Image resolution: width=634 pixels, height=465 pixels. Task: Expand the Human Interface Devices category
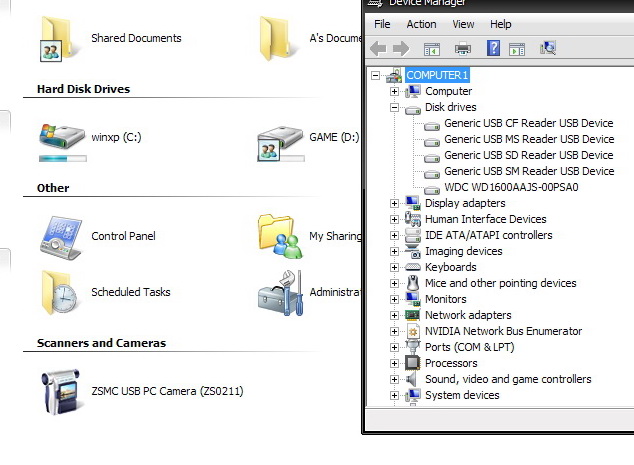coord(394,219)
